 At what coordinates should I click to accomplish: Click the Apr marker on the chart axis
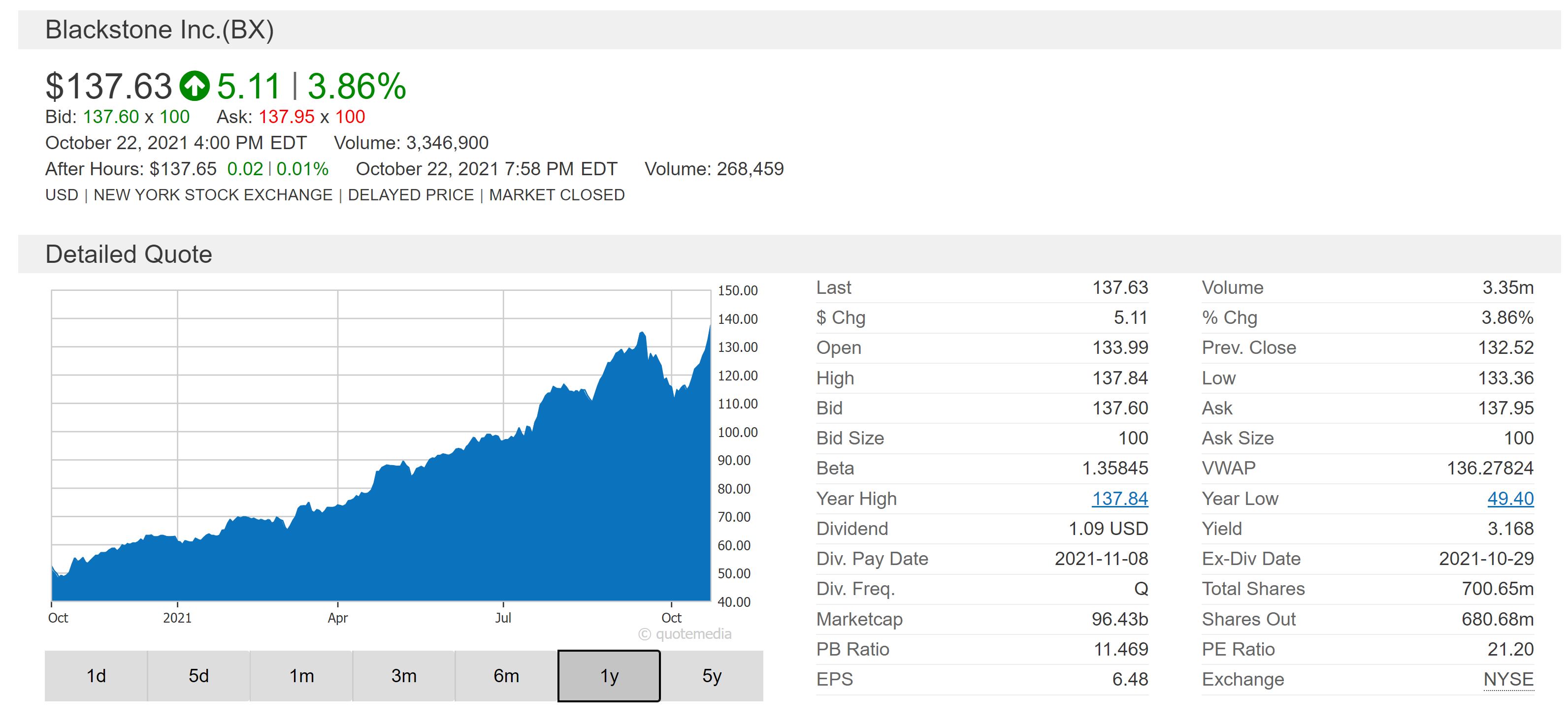pyautogui.click(x=337, y=618)
